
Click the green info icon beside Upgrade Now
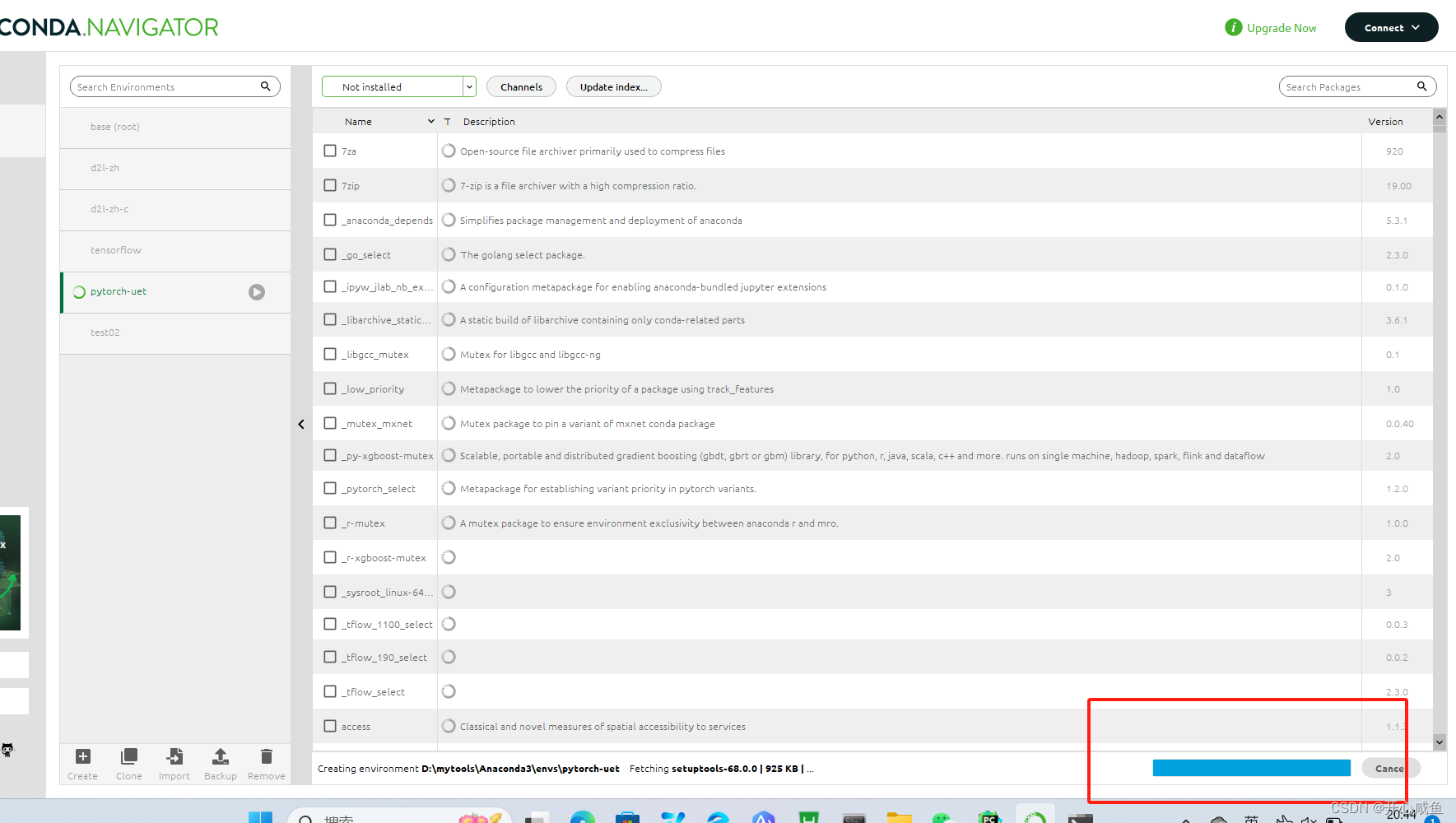coord(1233,27)
